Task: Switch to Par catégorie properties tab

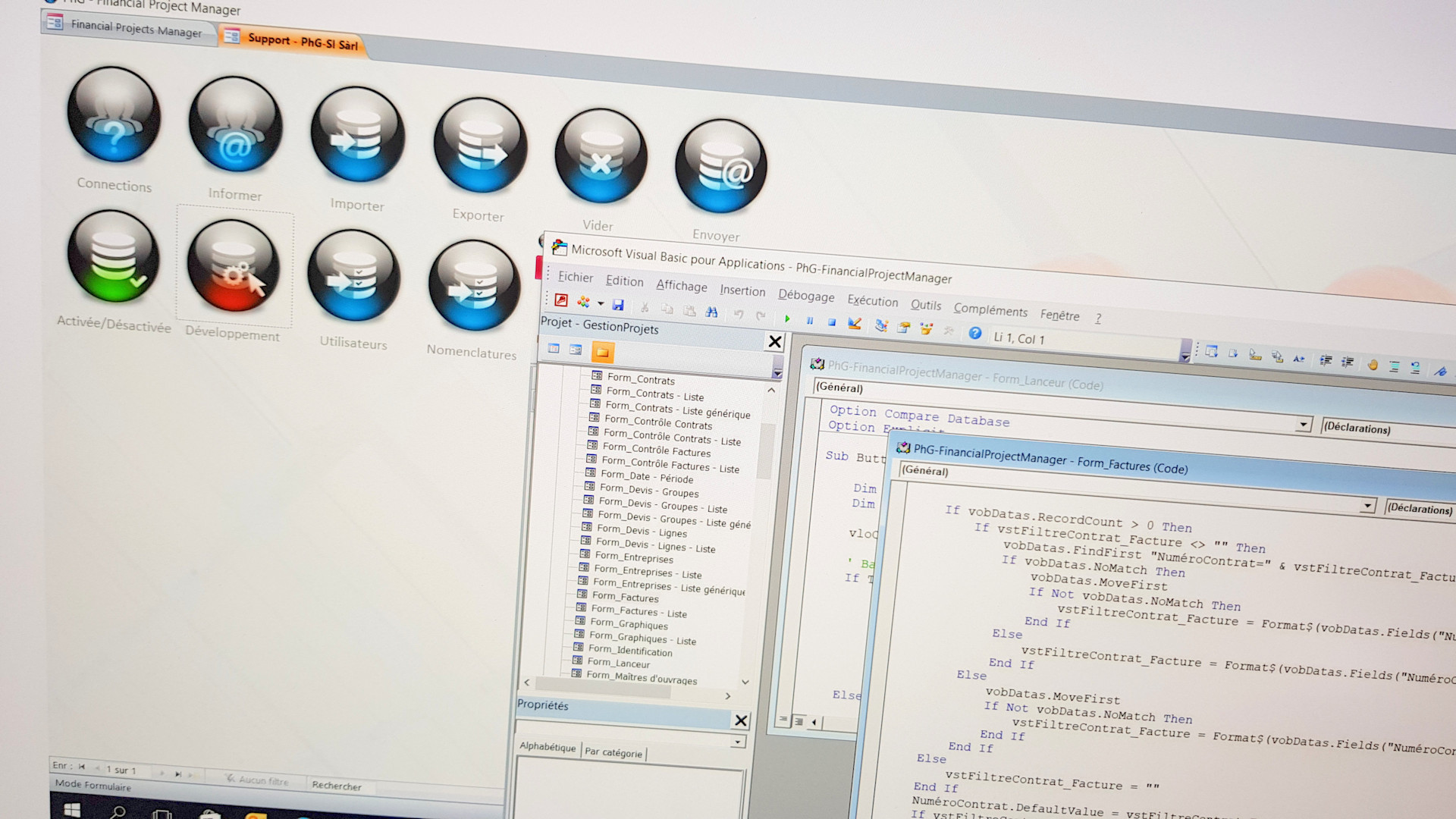Action: 613,752
